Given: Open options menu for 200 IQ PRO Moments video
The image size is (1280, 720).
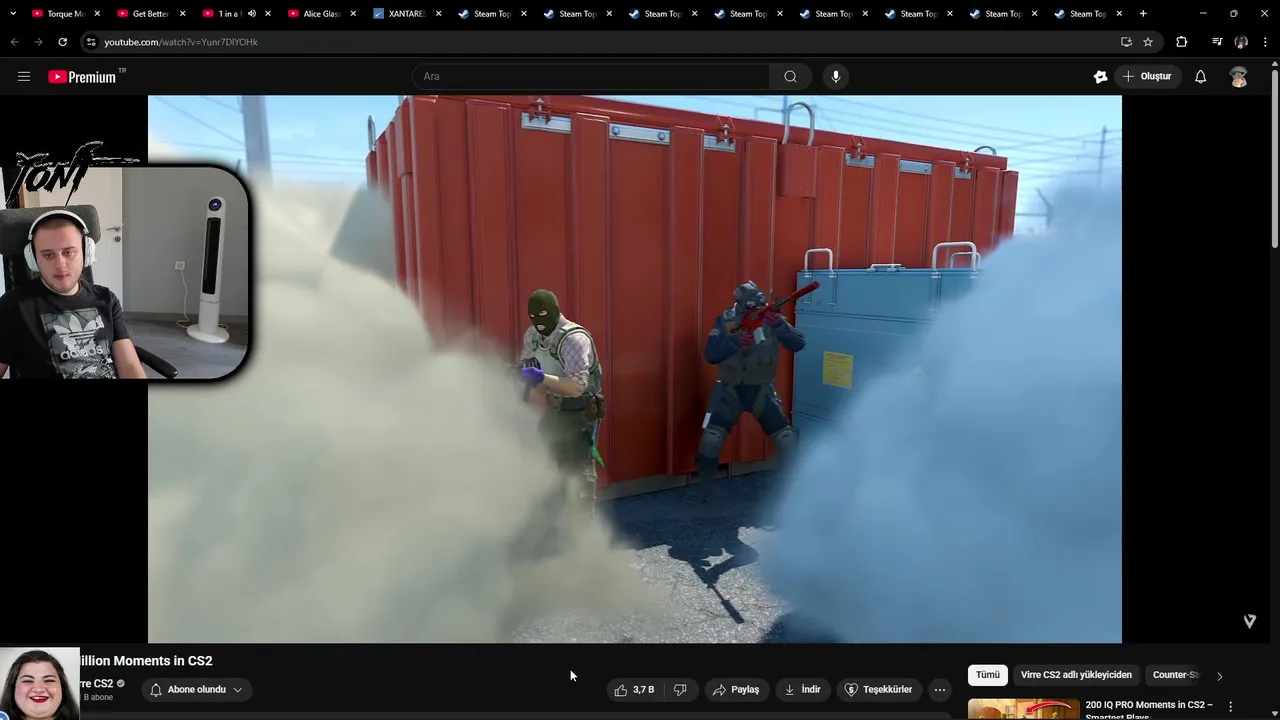Looking at the screenshot, I should pyautogui.click(x=1230, y=706).
